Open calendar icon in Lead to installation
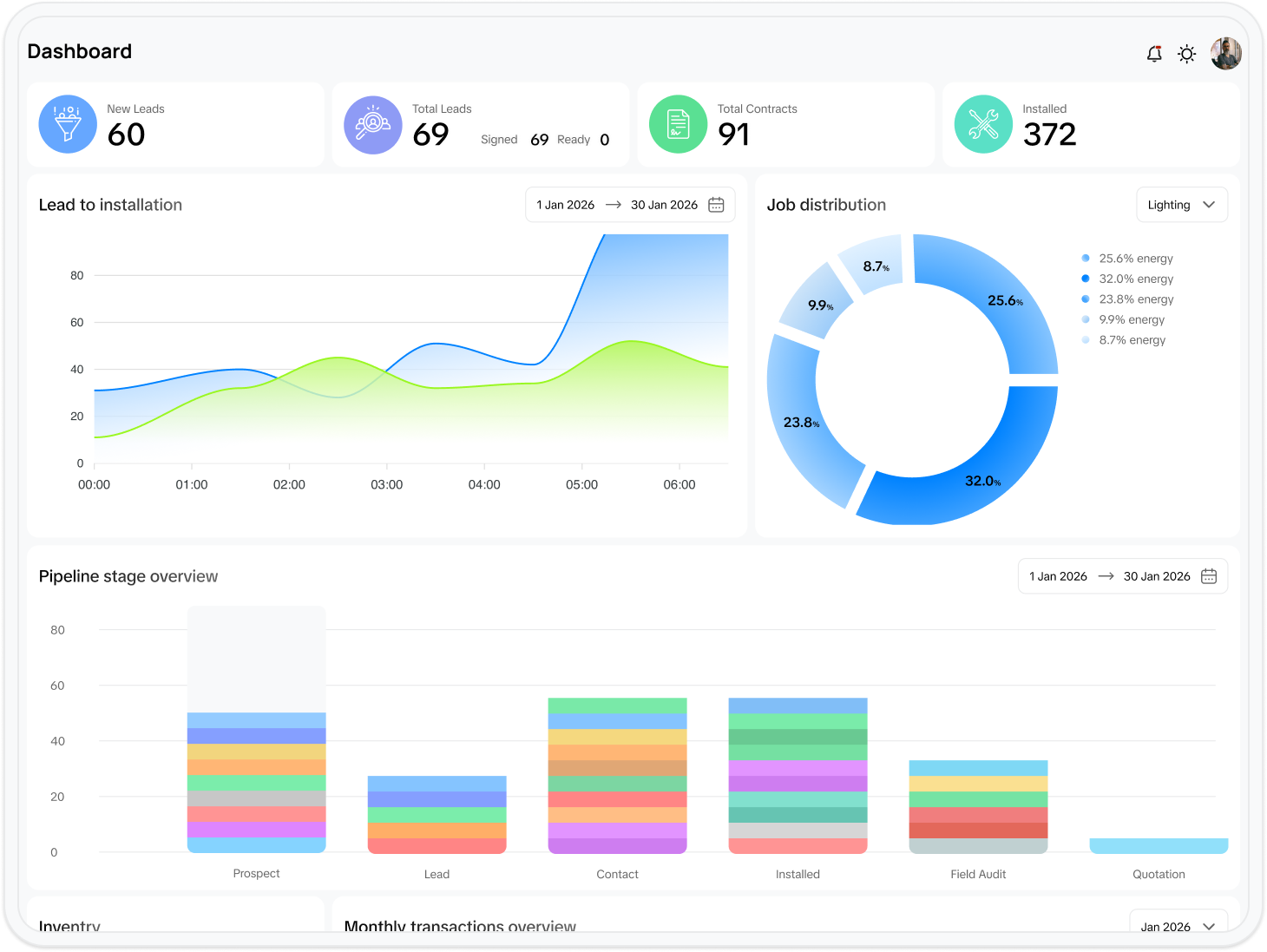 (x=716, y=205)
